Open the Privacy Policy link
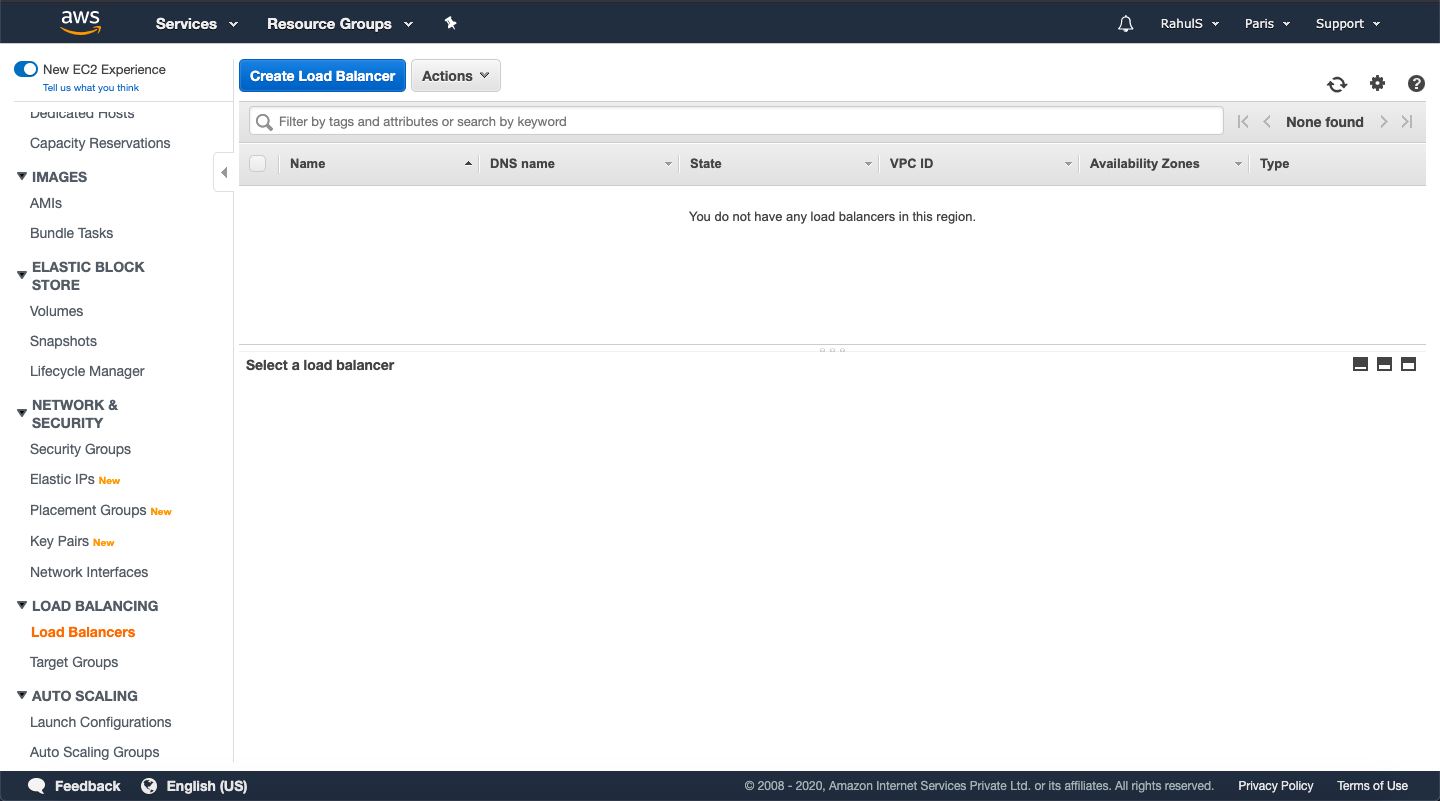This screenshot has height=801, width=1440. click(x=1275, y=786)
